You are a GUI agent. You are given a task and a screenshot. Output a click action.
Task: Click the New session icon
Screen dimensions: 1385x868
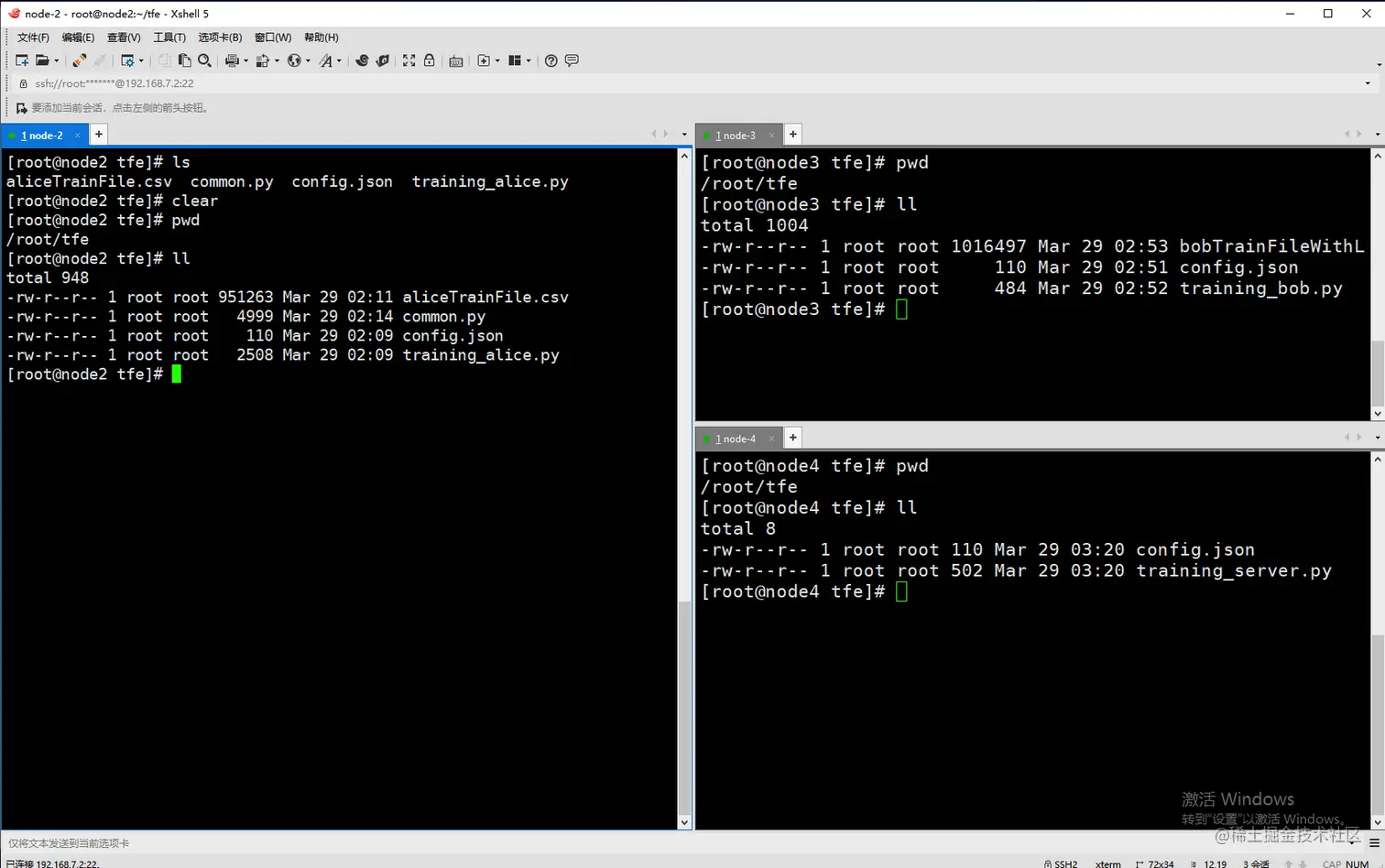click(22, 60)
